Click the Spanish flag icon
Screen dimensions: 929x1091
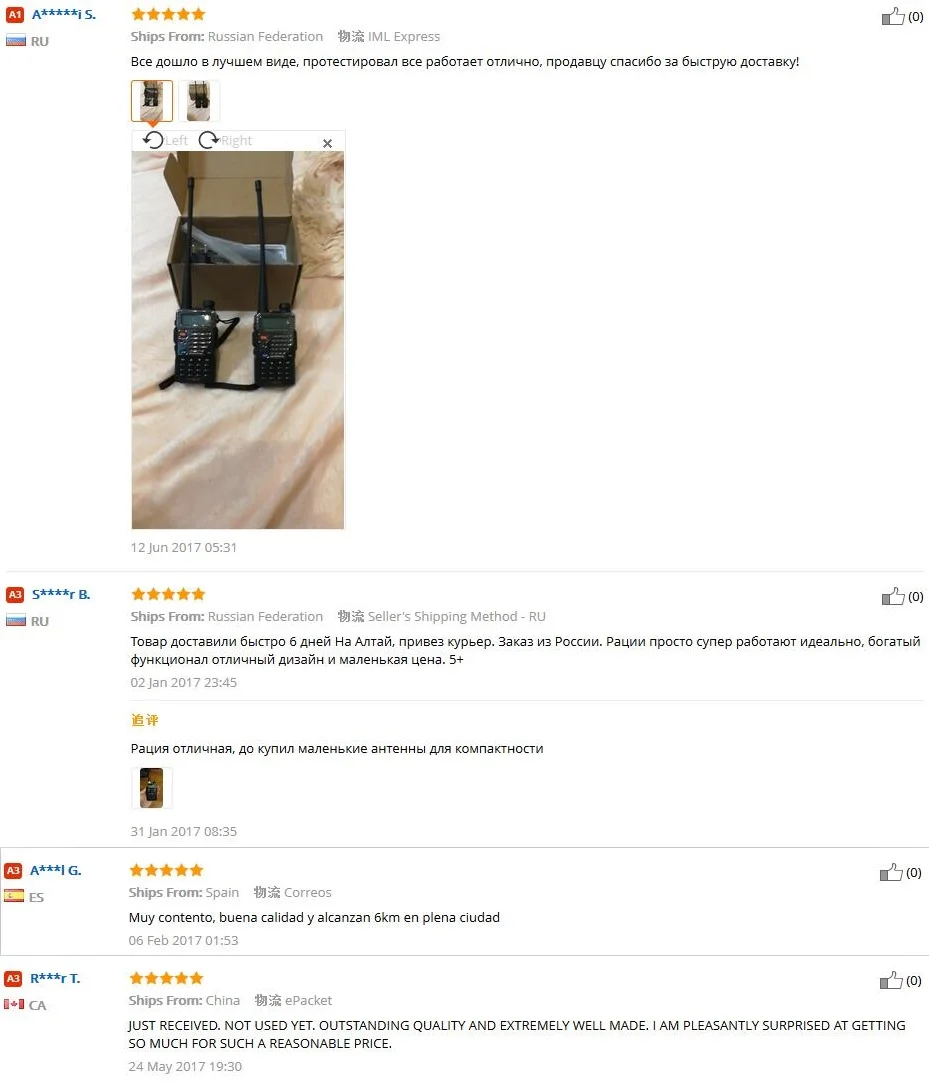click(14, 896)
